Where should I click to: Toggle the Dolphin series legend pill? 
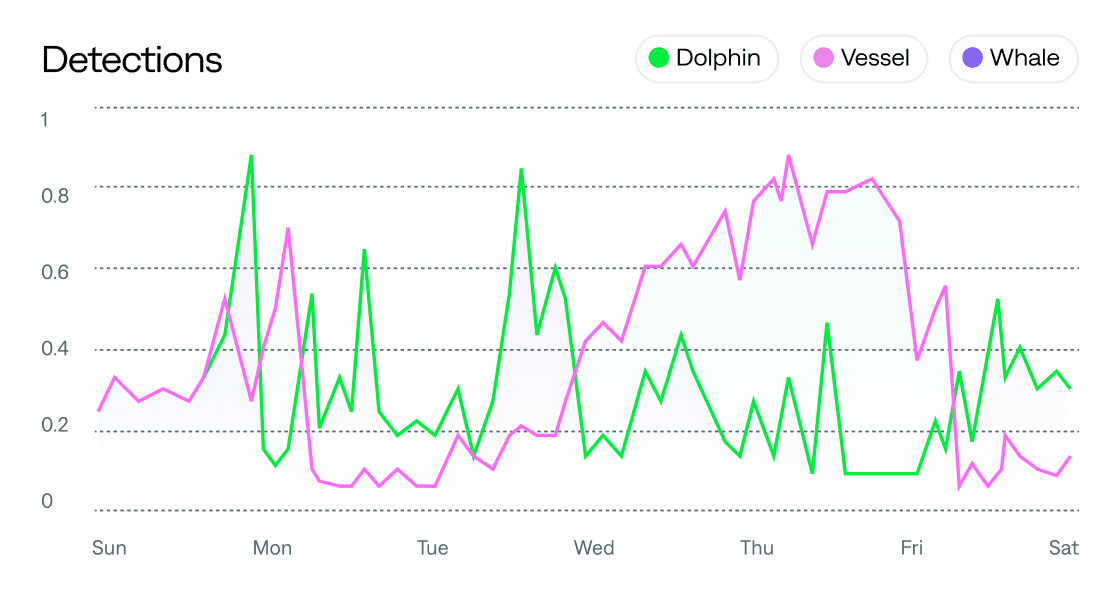click(x=706, y=58)
